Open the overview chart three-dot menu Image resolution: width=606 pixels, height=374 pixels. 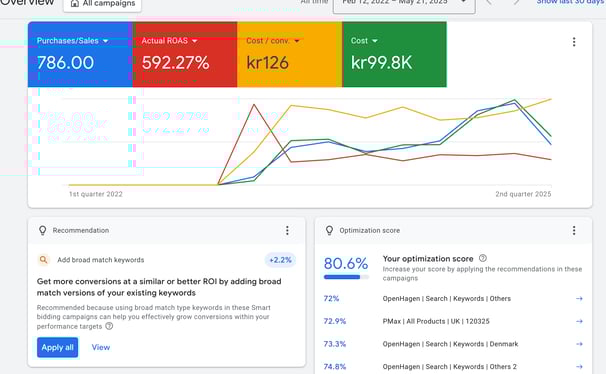point(574,42)
